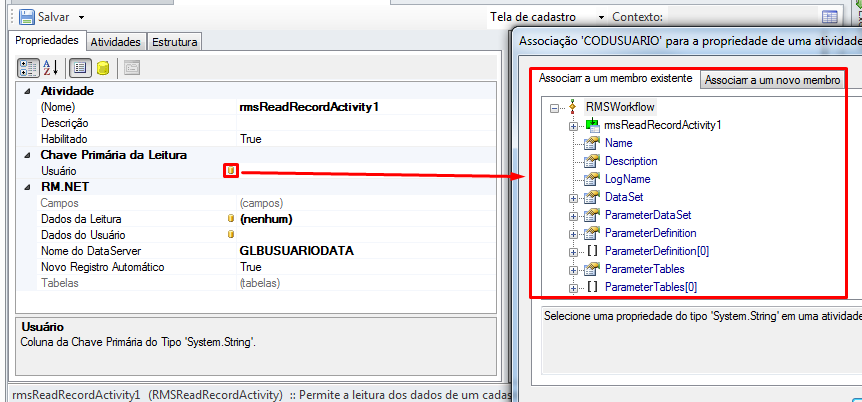Click the RMSWorkflow workflow icon
The height and width of the screenshot is (402, 862).
(x=573, y=107)
